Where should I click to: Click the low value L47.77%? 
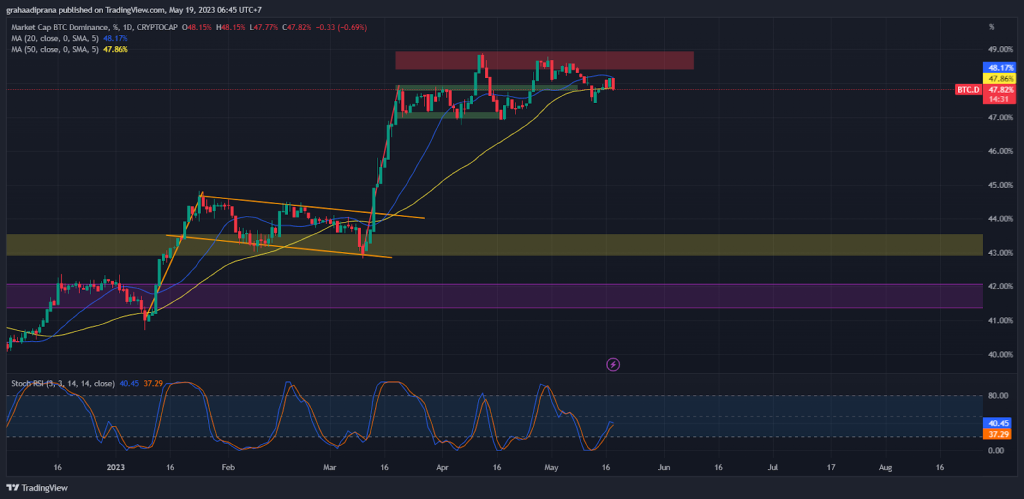click(x=265, y=27)
